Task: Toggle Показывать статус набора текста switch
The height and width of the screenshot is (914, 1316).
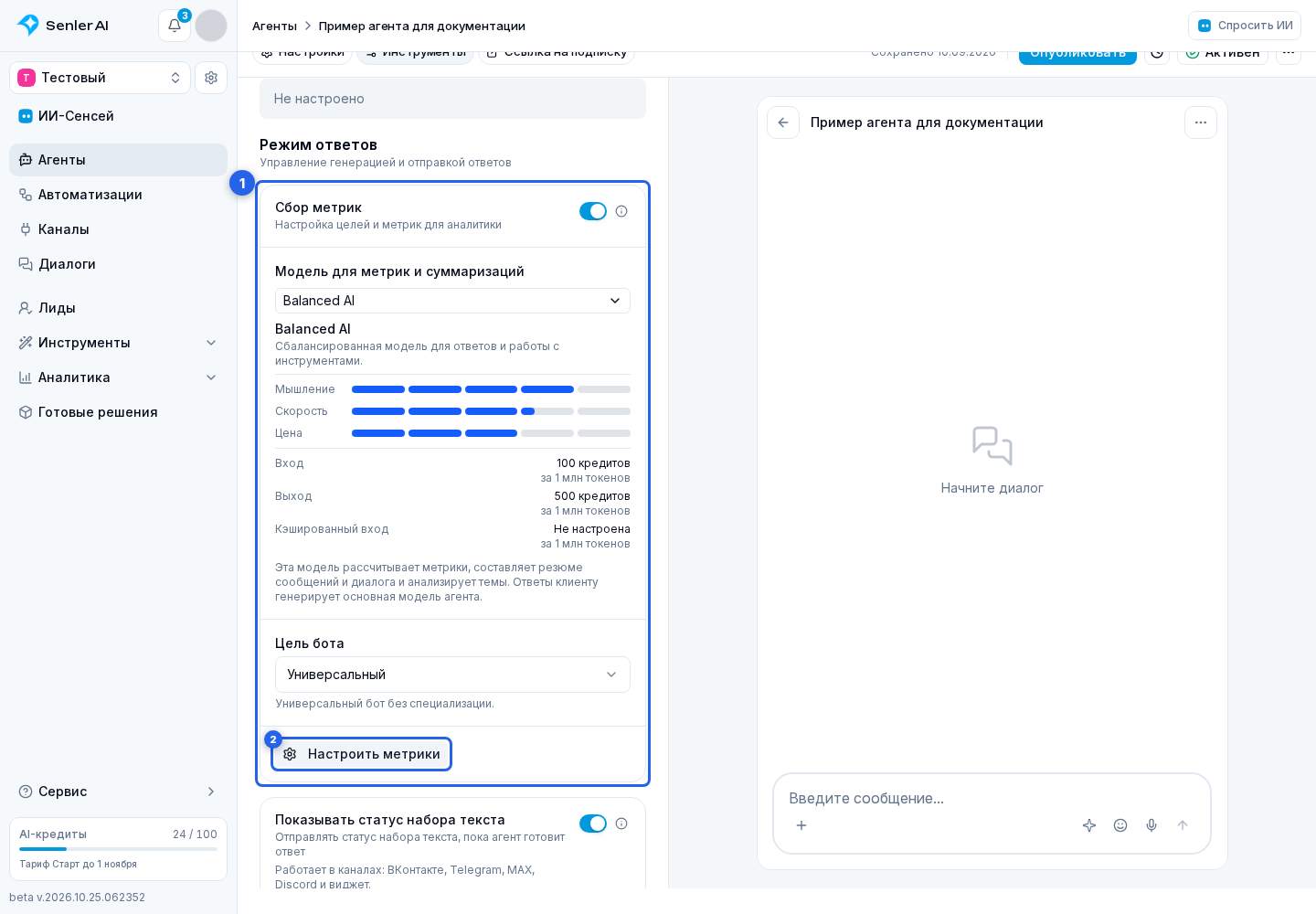Action: click(593, 824)
